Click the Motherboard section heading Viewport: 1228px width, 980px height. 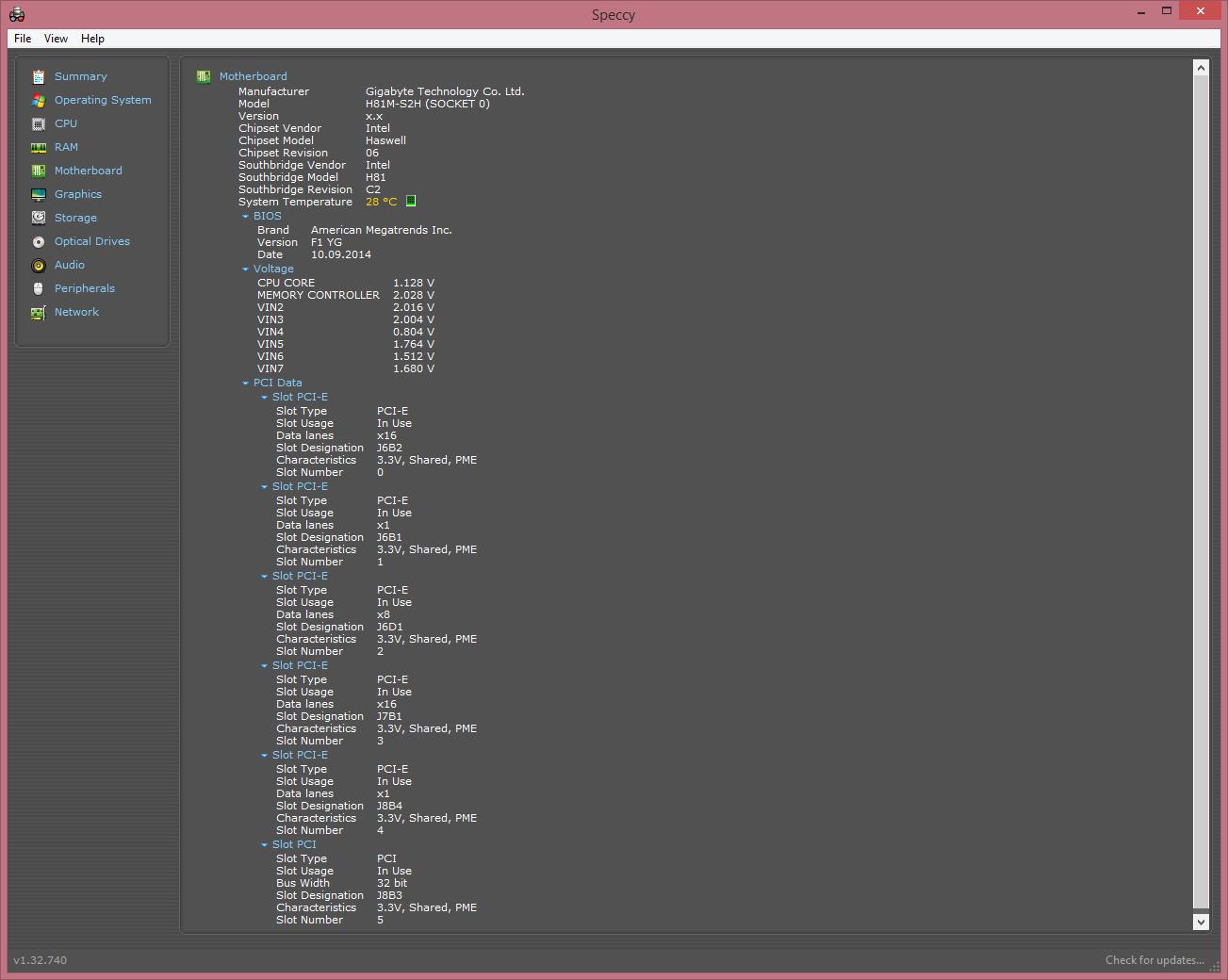coord(253,76)
